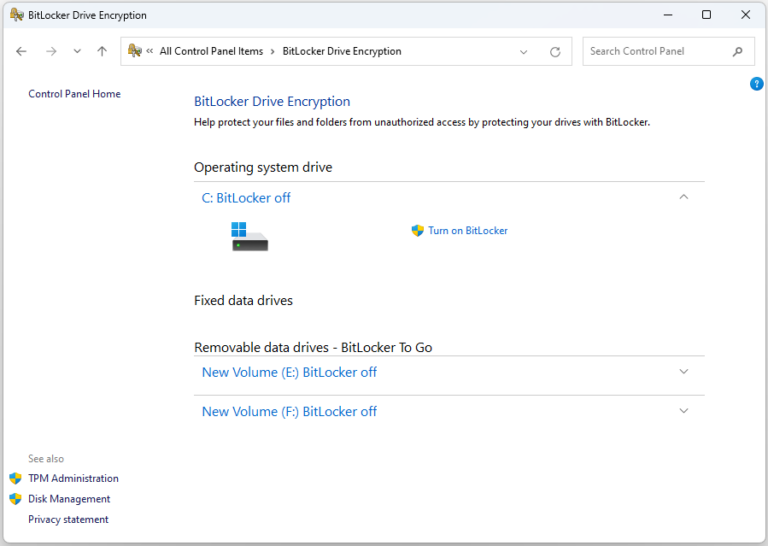Maximize the BitLocker window
The width and height of the screenshot is (768, 546).
[x=706, y=15]
